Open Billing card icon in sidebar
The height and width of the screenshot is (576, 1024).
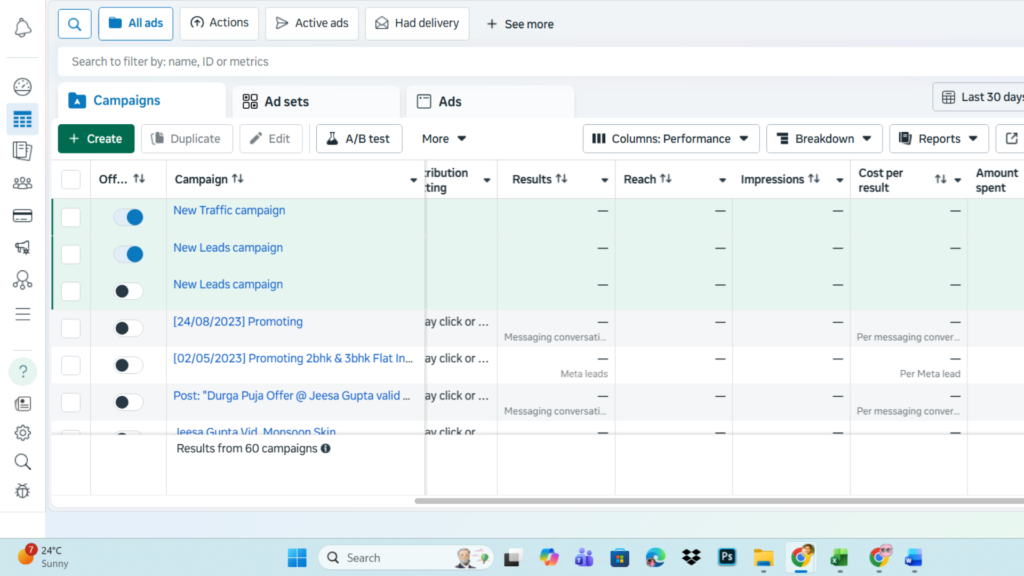(x=22, y=215)
